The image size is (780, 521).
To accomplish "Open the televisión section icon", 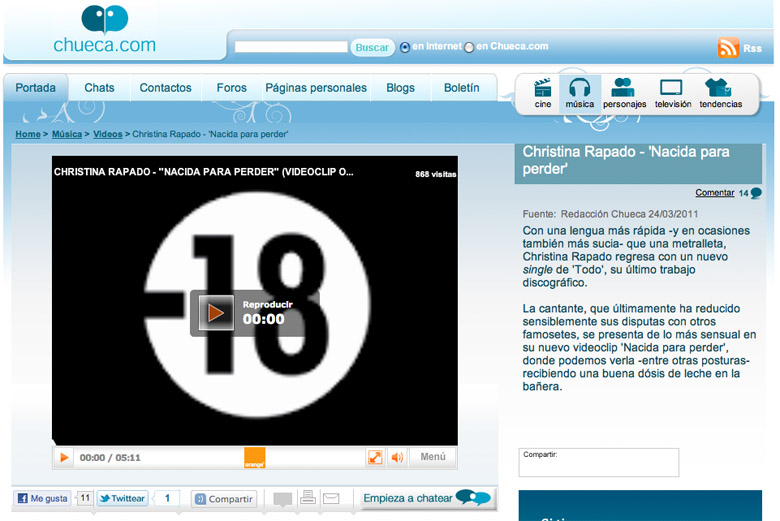I will coord(673,93).
